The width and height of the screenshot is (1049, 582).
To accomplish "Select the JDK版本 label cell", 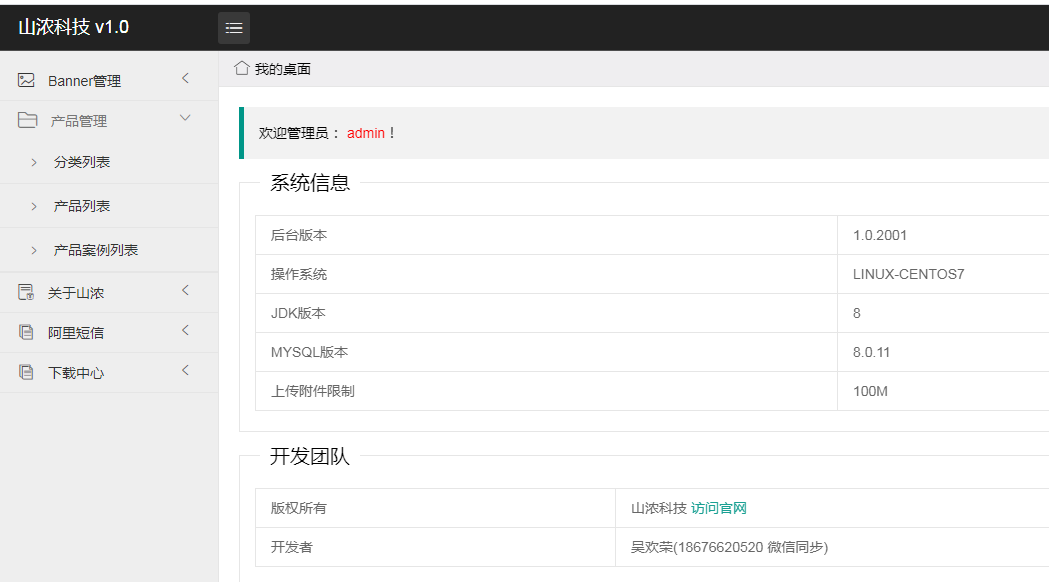I will pos(546,313).
